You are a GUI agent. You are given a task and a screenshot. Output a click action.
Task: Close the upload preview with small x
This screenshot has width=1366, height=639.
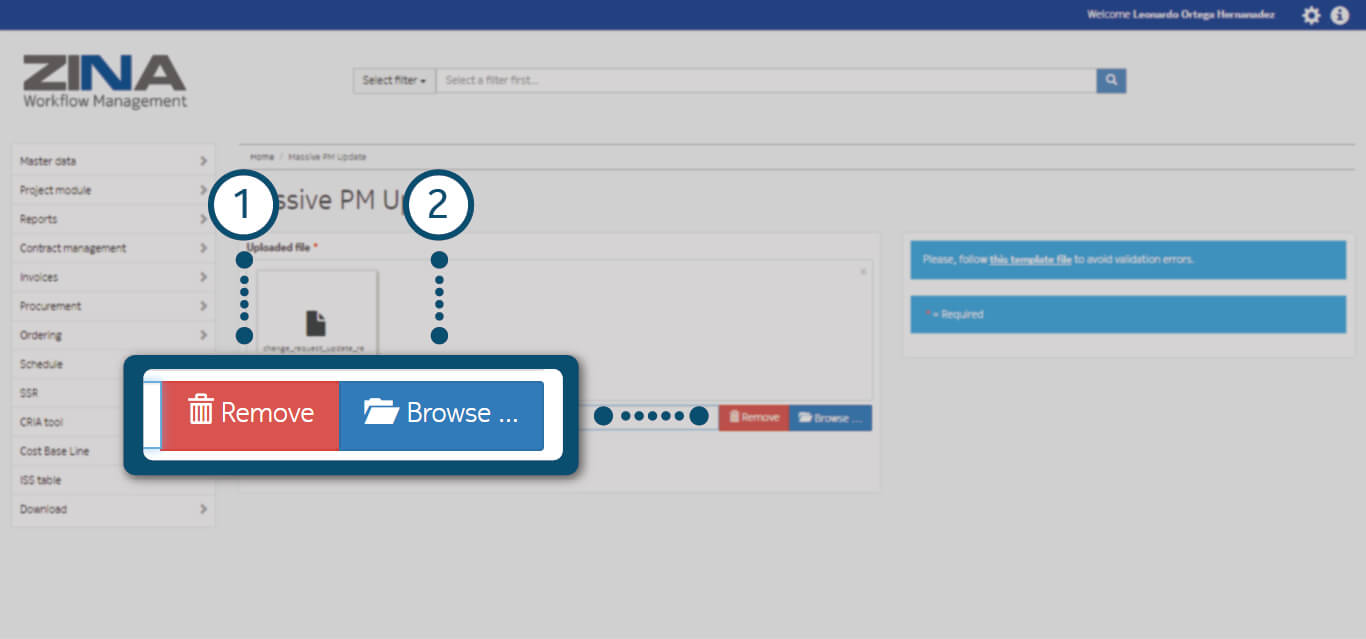point(863,271)
